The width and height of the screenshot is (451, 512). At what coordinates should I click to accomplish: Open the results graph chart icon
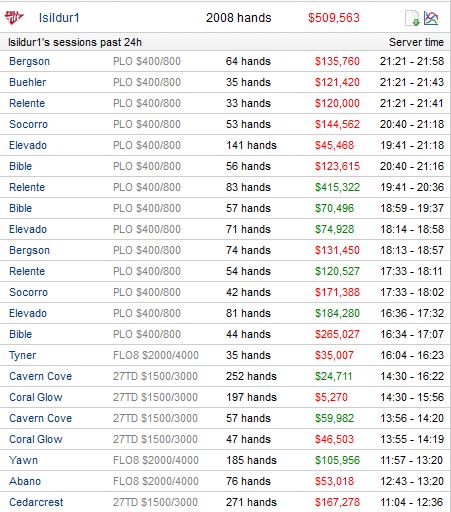431,18
